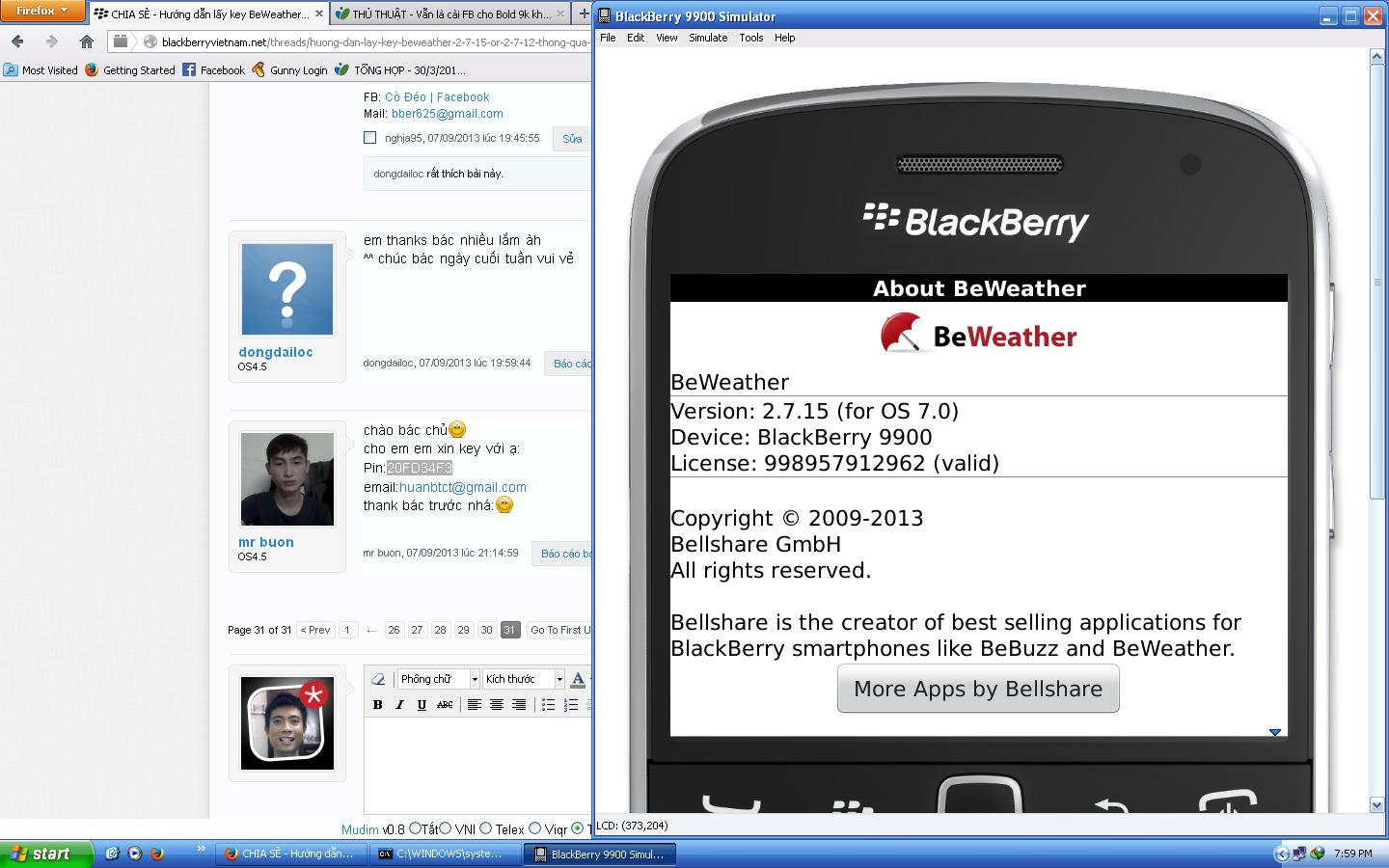The height and width of the screenshot is (868, 1389).
Task: Click the site identity globe icon
Action: pyautogui.click(x=150, y=41)
